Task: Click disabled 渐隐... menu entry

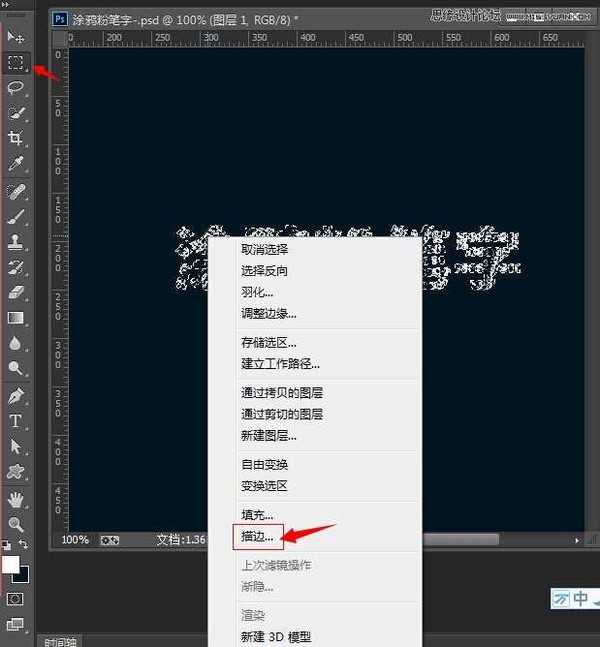Action: pyautogui.click(x=257, y=586)
